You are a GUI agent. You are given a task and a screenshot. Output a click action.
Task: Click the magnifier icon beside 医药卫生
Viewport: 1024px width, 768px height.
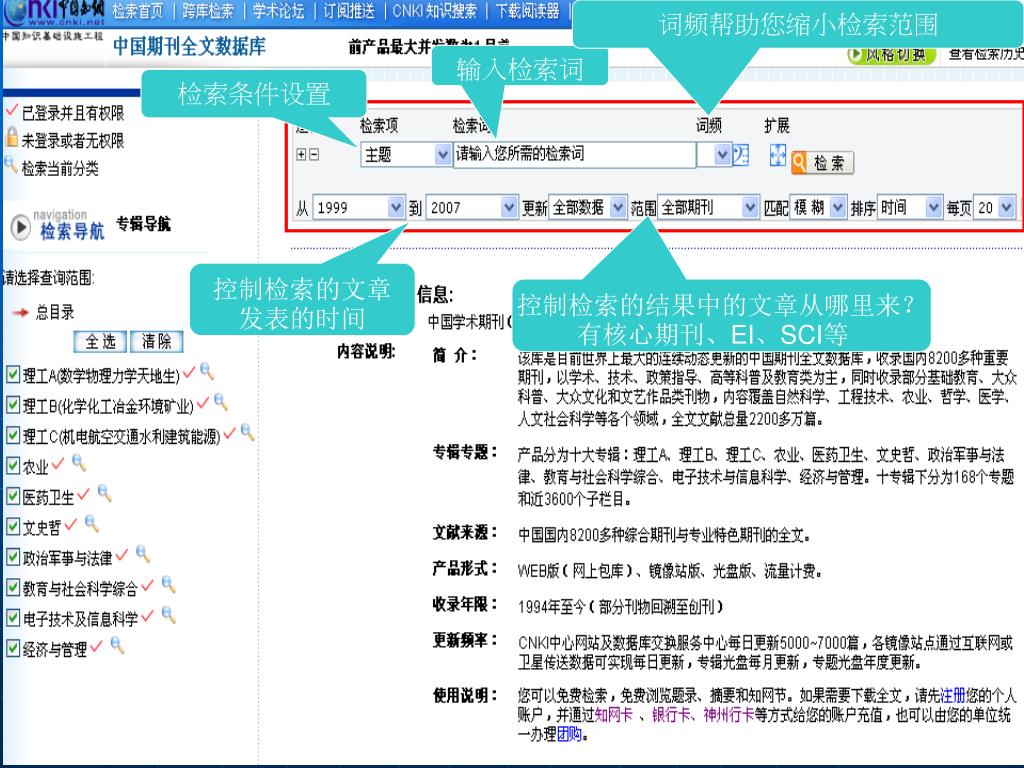(x=104, y=493)
